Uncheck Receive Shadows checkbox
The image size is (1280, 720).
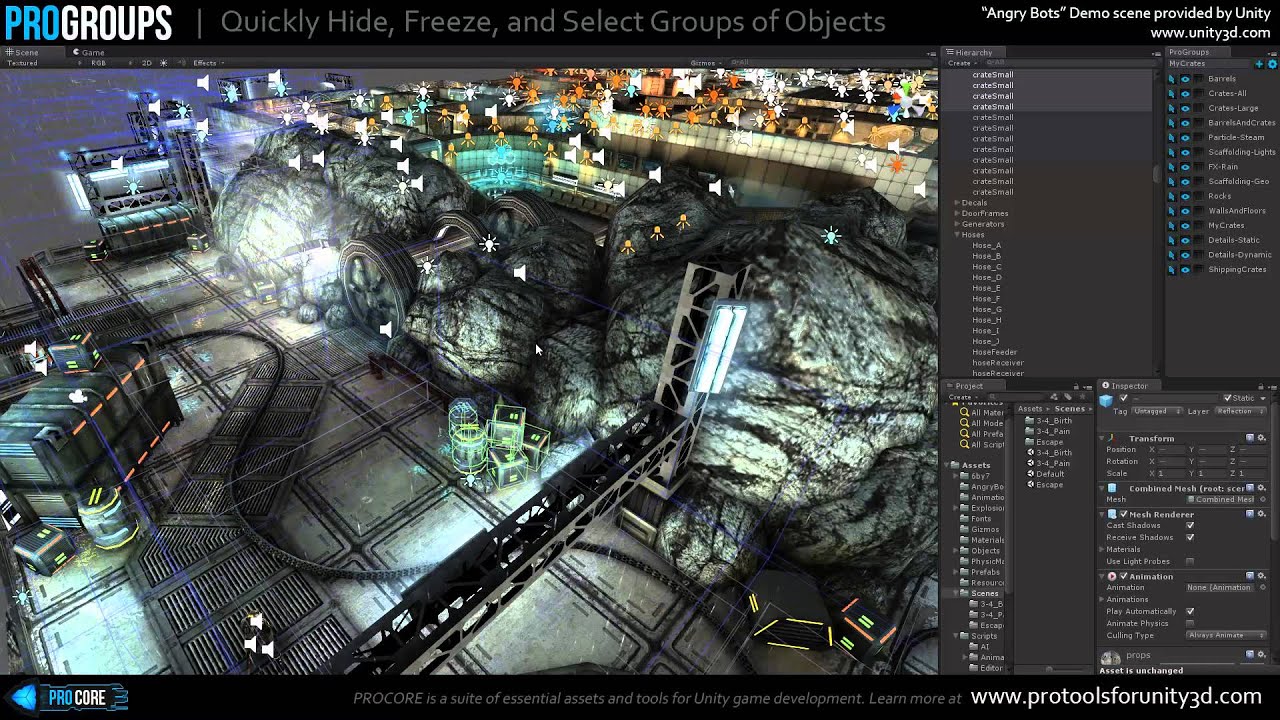pyautogui.click(x=1190, y=537)
